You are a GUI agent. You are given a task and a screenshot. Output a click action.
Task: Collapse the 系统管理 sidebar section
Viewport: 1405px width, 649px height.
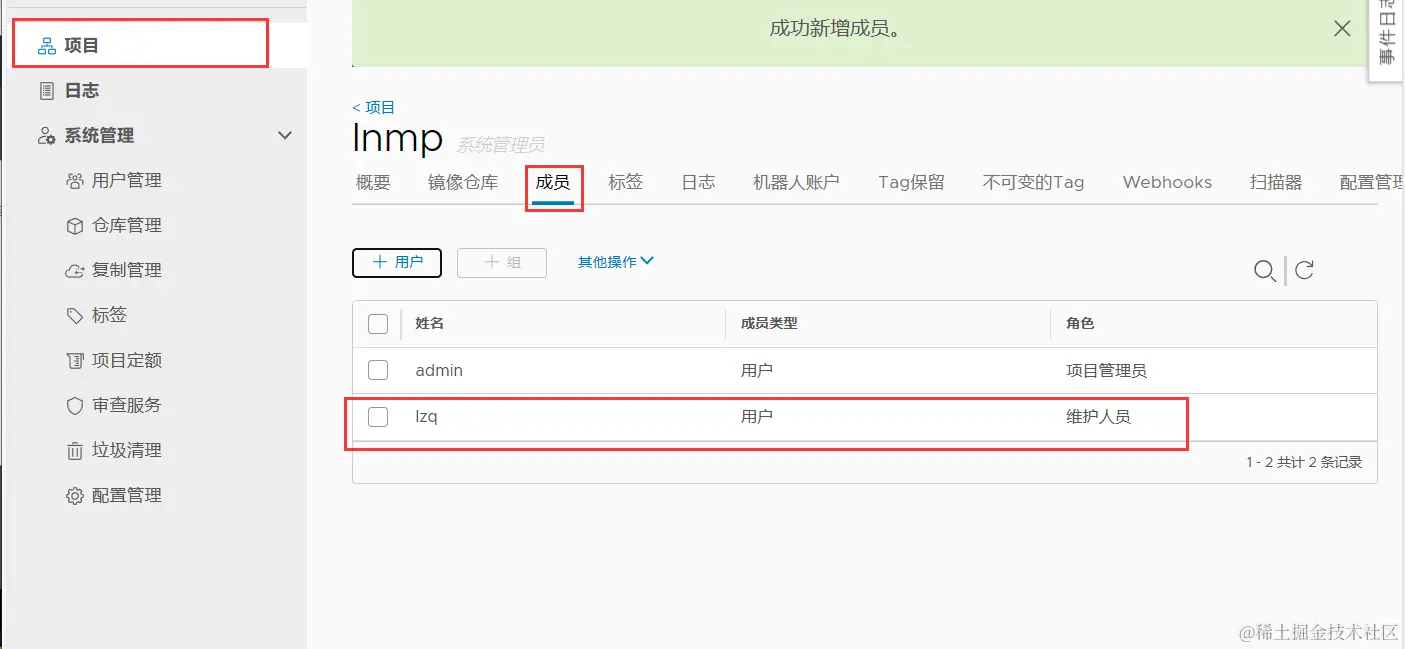tap(285, 136)
